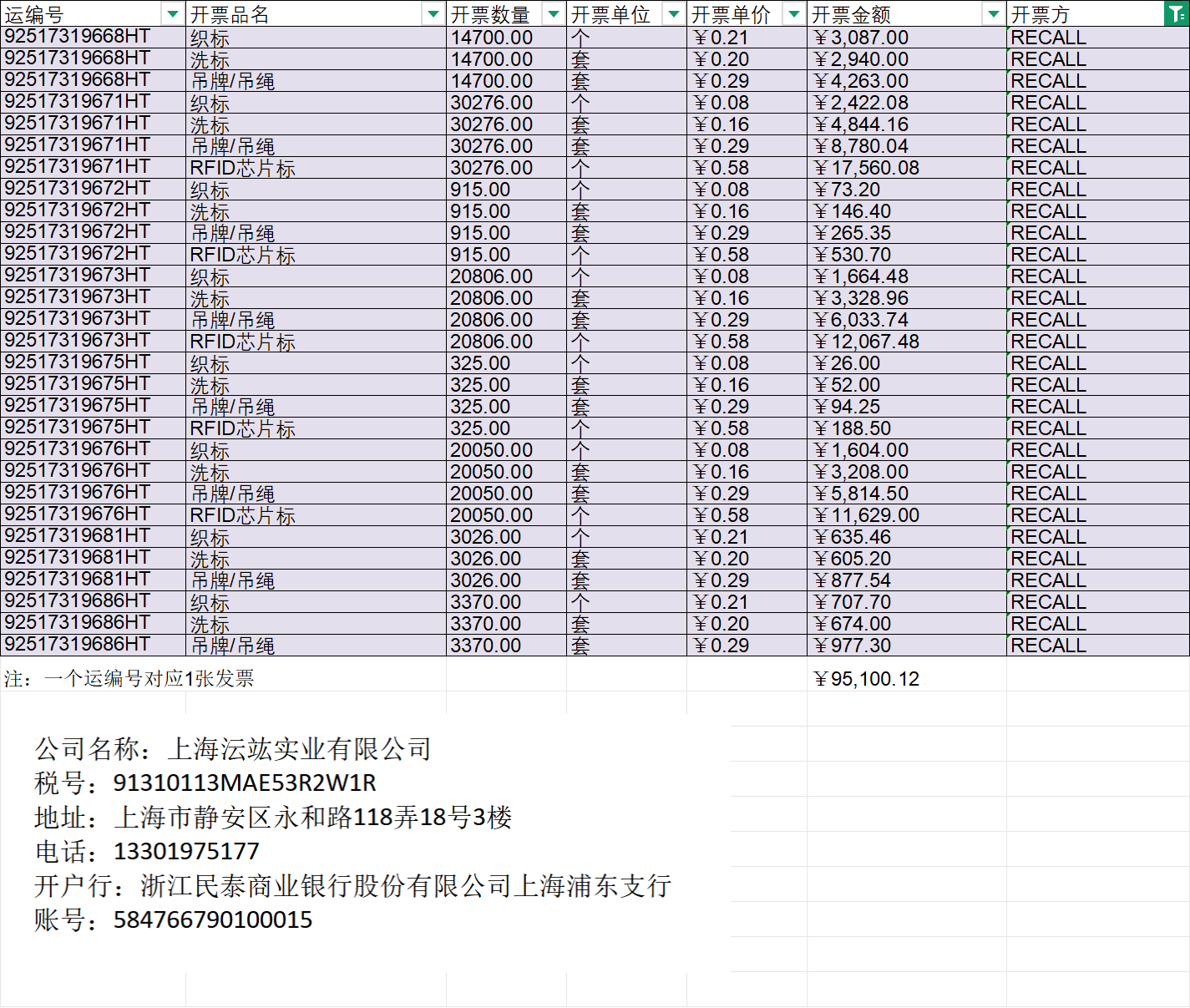The width and height of the screenshot is (1190, 1008).
Task: Click the note cell about 一个运编号对应1张发票
Action: (x=129, y=679)
